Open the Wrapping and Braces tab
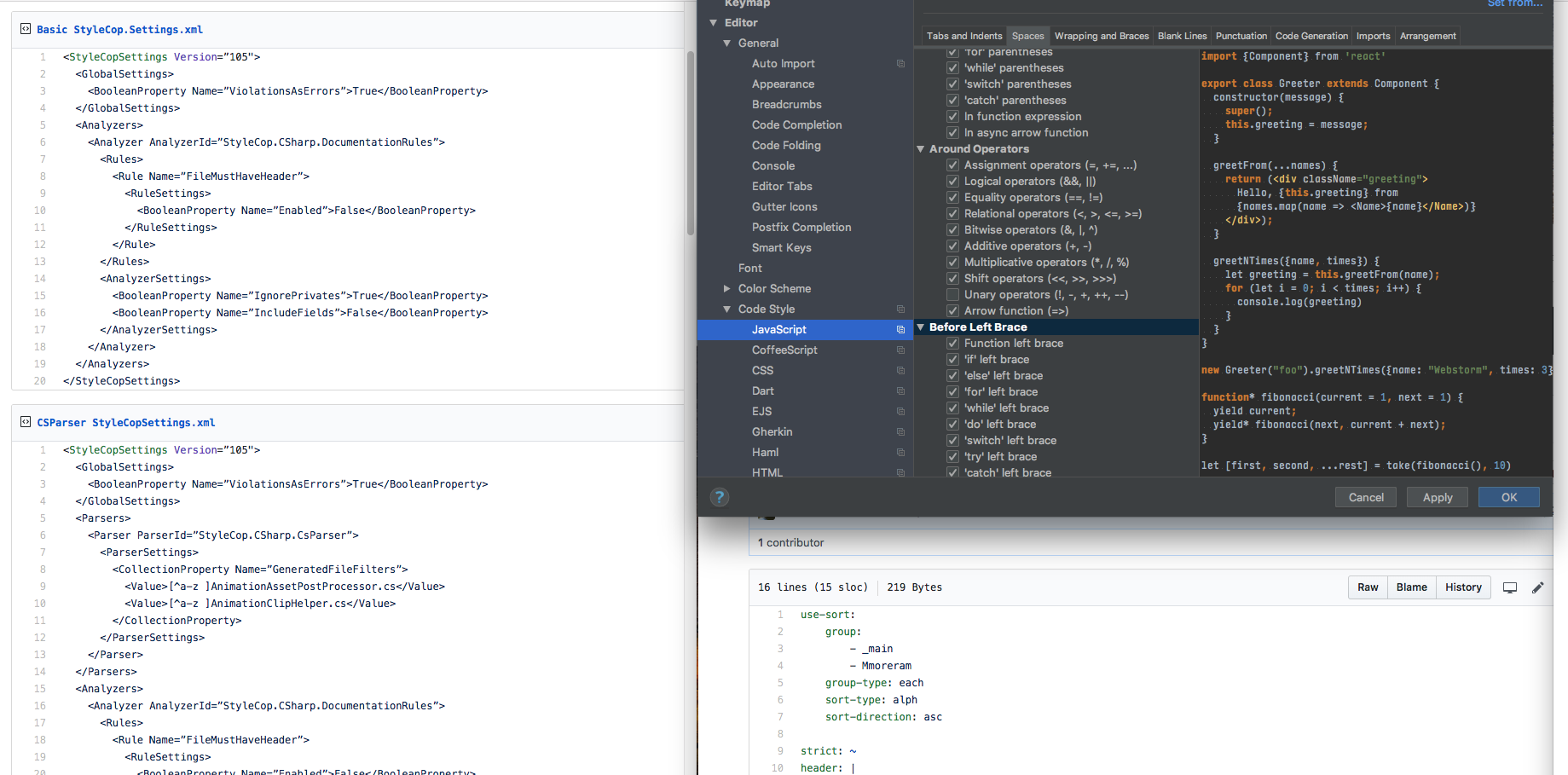The width and height of the screenshot is (1568, 775). (x=1102, y=36)
